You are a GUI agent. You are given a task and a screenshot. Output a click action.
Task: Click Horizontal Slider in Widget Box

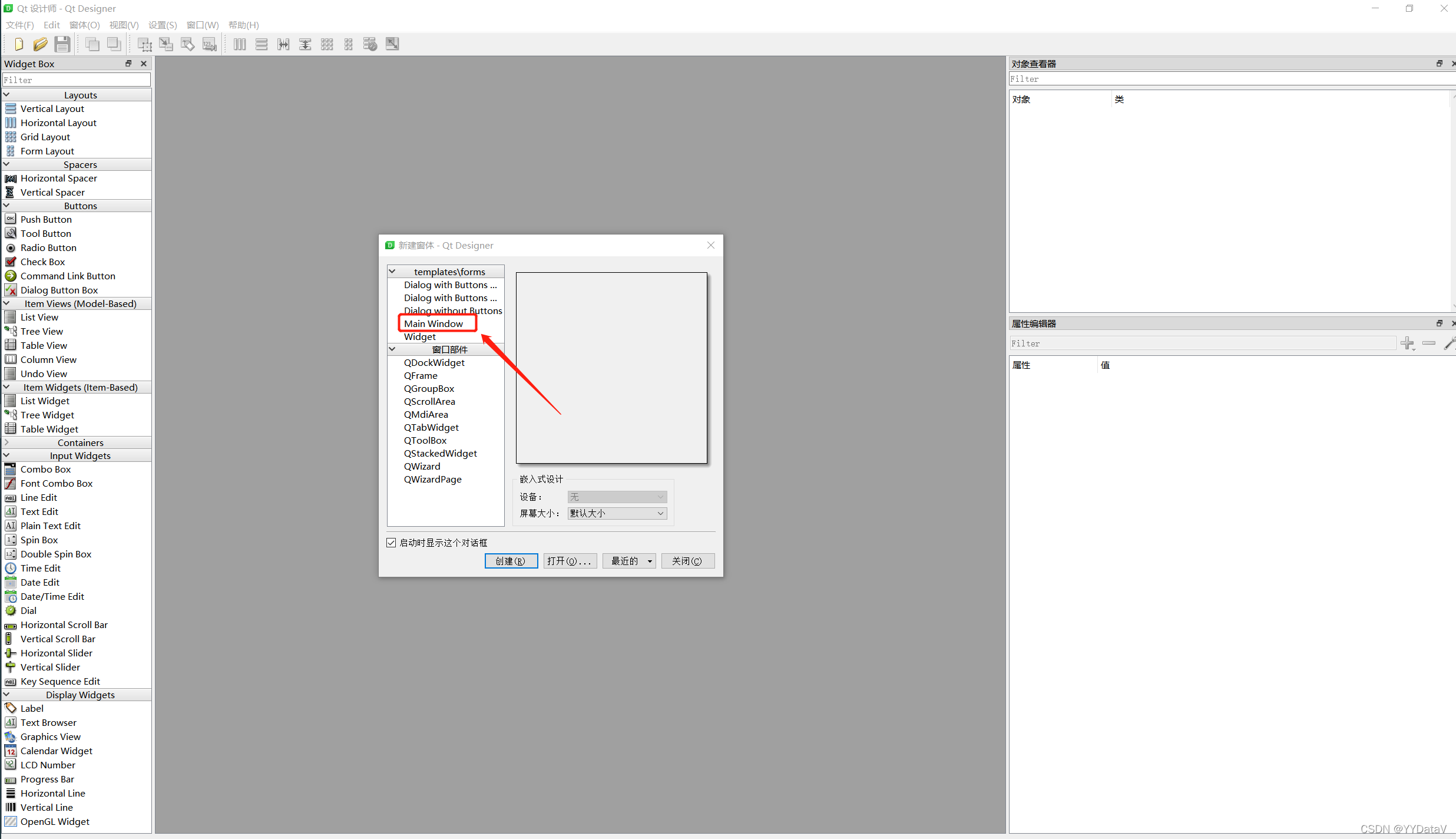(57, 653)
